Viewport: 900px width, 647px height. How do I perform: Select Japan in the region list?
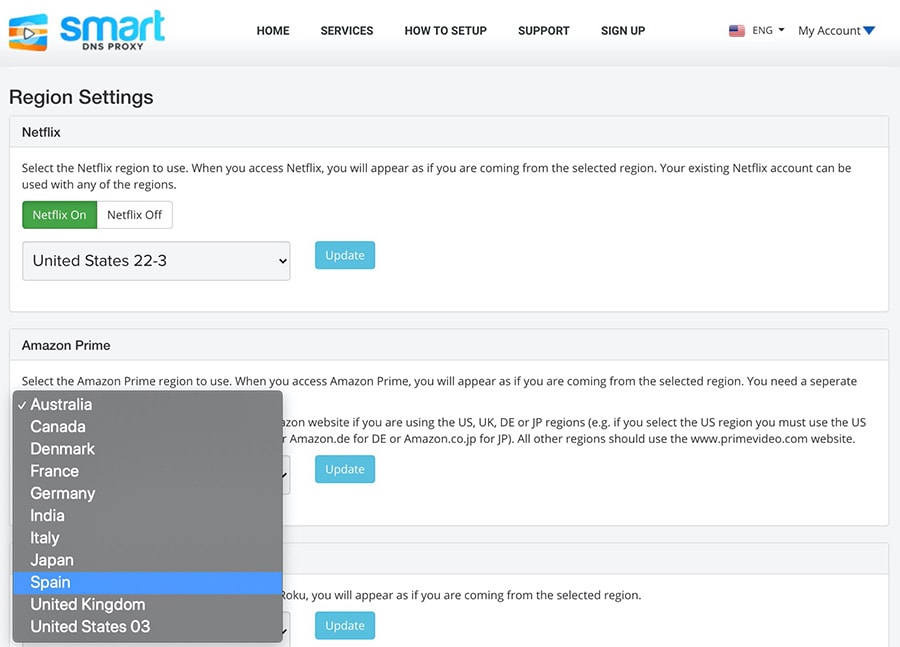pos(148,560)
